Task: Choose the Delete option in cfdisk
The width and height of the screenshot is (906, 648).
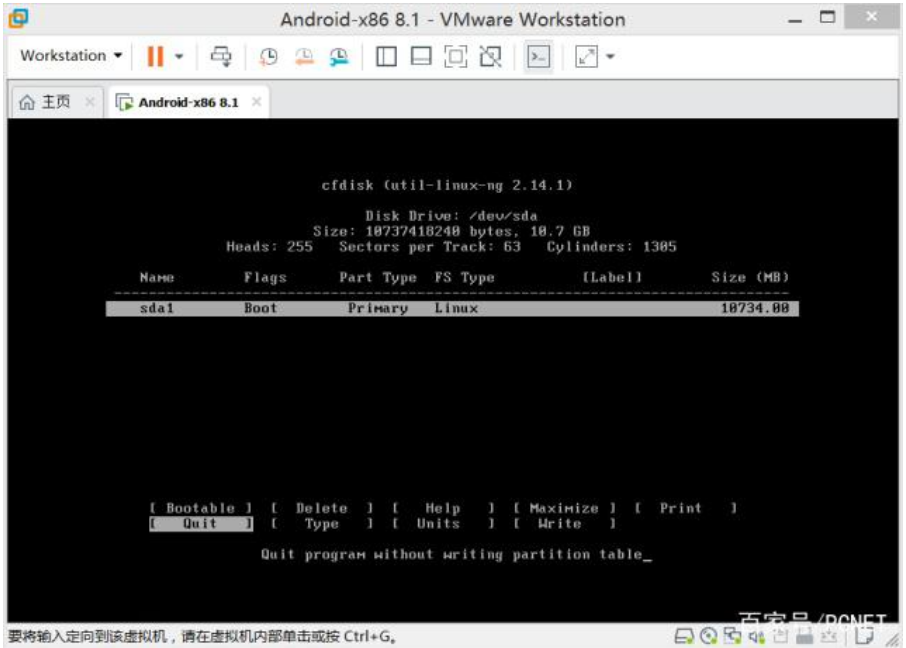Action: click(322, 508)
